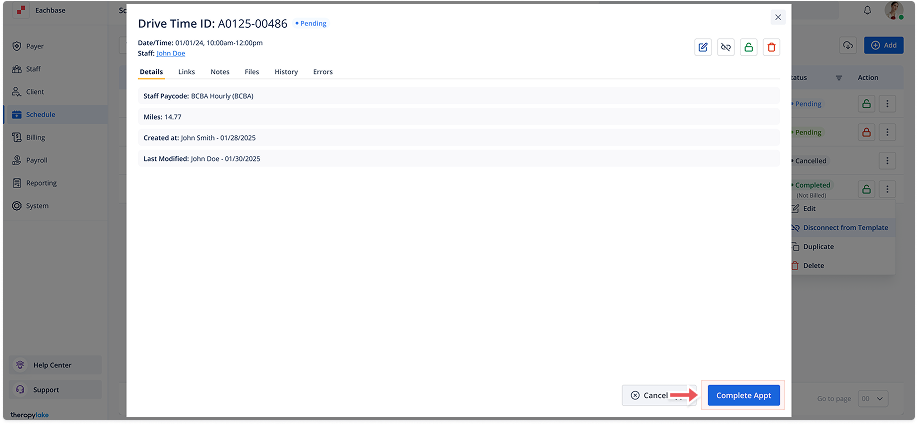Open Billing in the sidebar
Image resolution: width=918 pixels, height=425 pixels.
point(55,138)
